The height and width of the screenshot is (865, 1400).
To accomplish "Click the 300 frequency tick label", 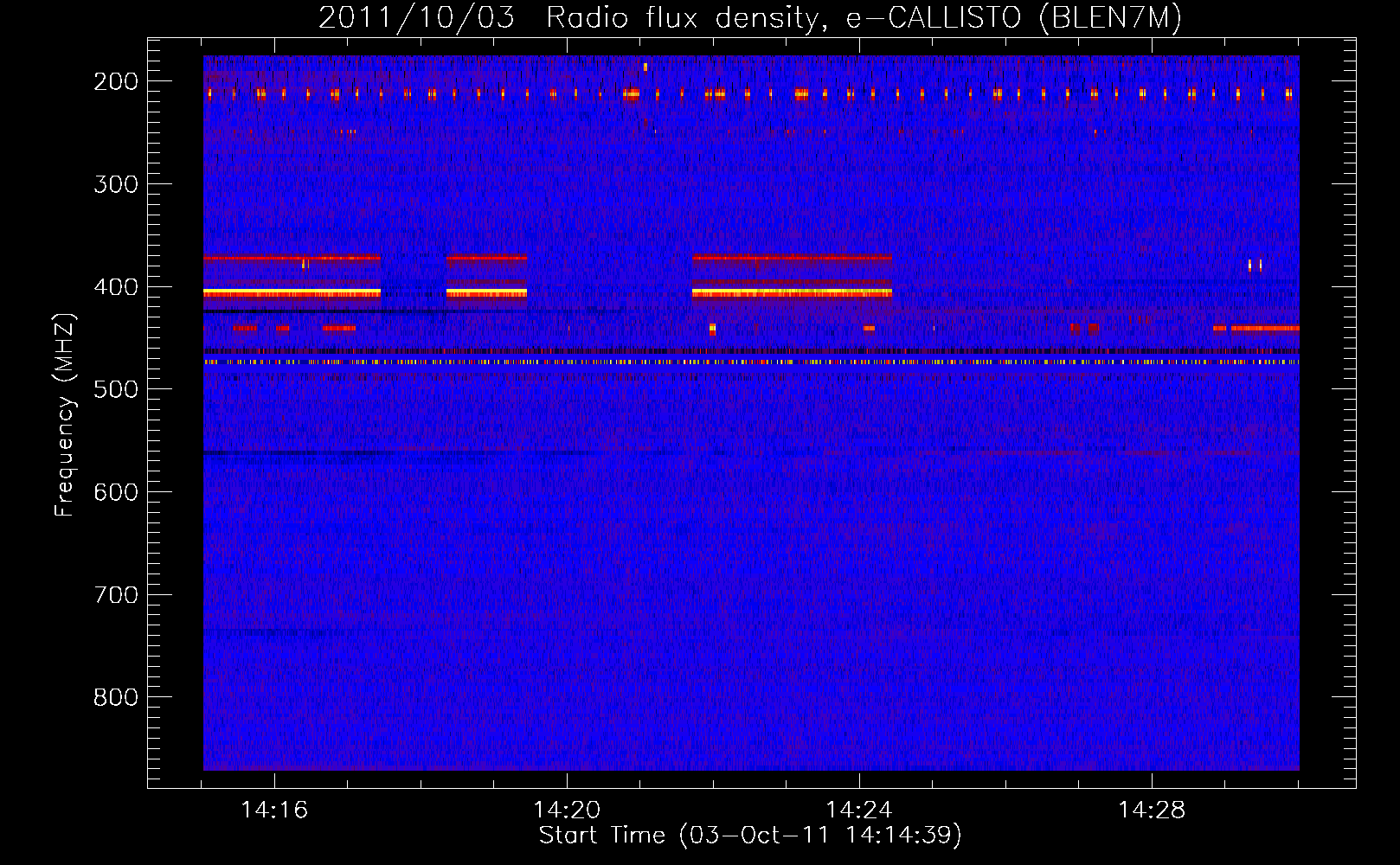I will click(x=116, y=184).
